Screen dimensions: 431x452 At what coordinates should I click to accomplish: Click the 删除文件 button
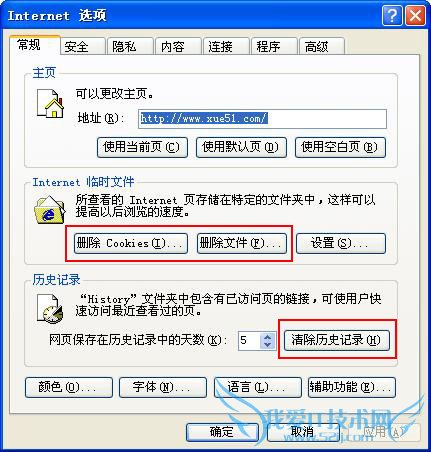(241, 243)
